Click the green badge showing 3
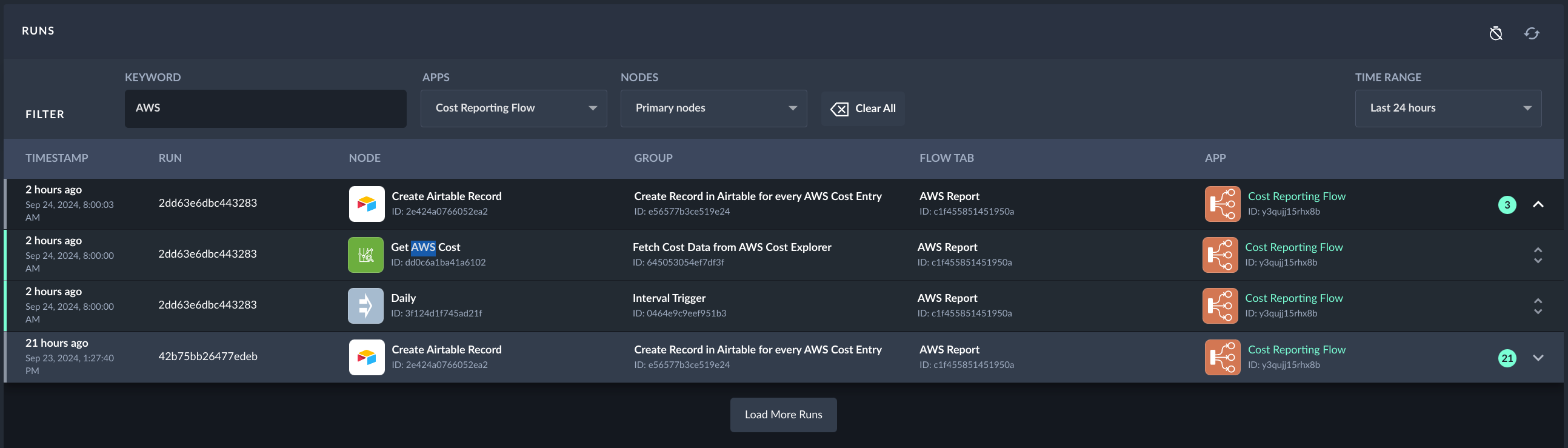This screenshot has height=448, width=1568. tap(1507, 204)
